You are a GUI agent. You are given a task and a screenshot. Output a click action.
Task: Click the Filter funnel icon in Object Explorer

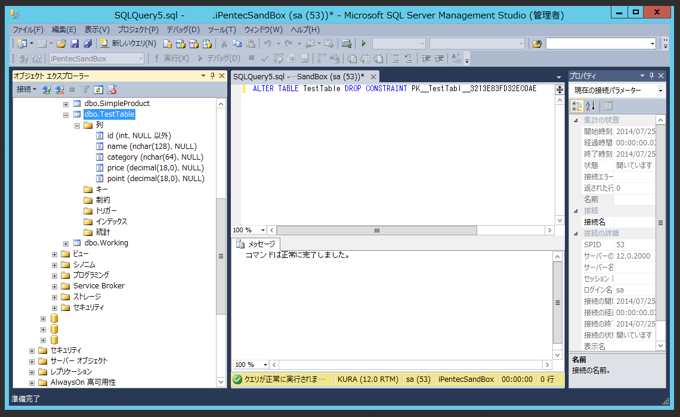(x=85, y=90)
